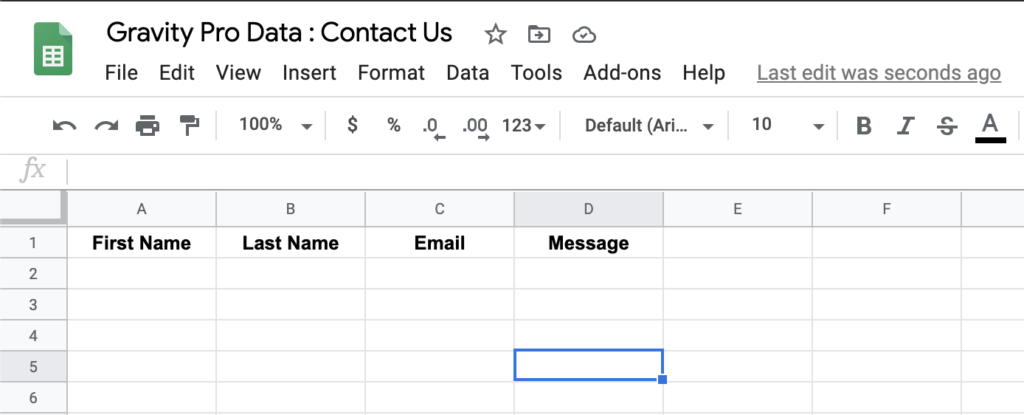Viewport: 1024px width, 415px height.
Task: Click the print icon
Action: coord(148,125)
